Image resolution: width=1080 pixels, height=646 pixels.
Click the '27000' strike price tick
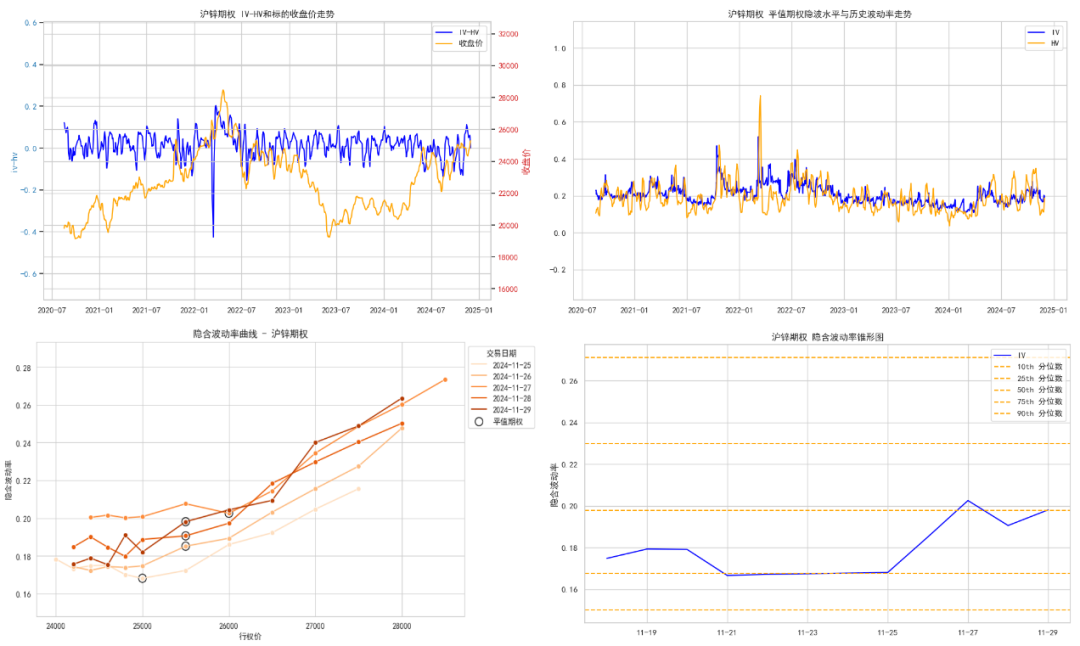point(315,626)
